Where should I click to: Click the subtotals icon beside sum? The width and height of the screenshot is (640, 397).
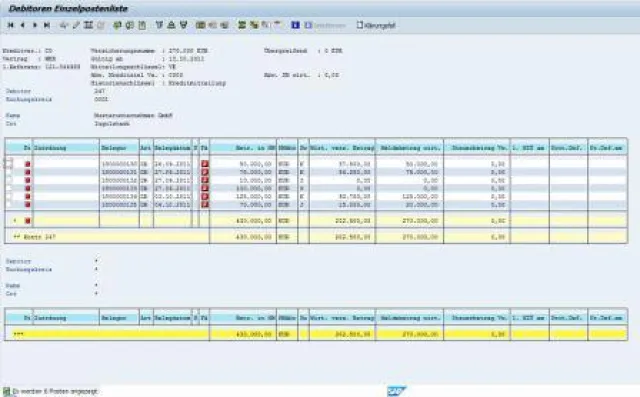254,25
